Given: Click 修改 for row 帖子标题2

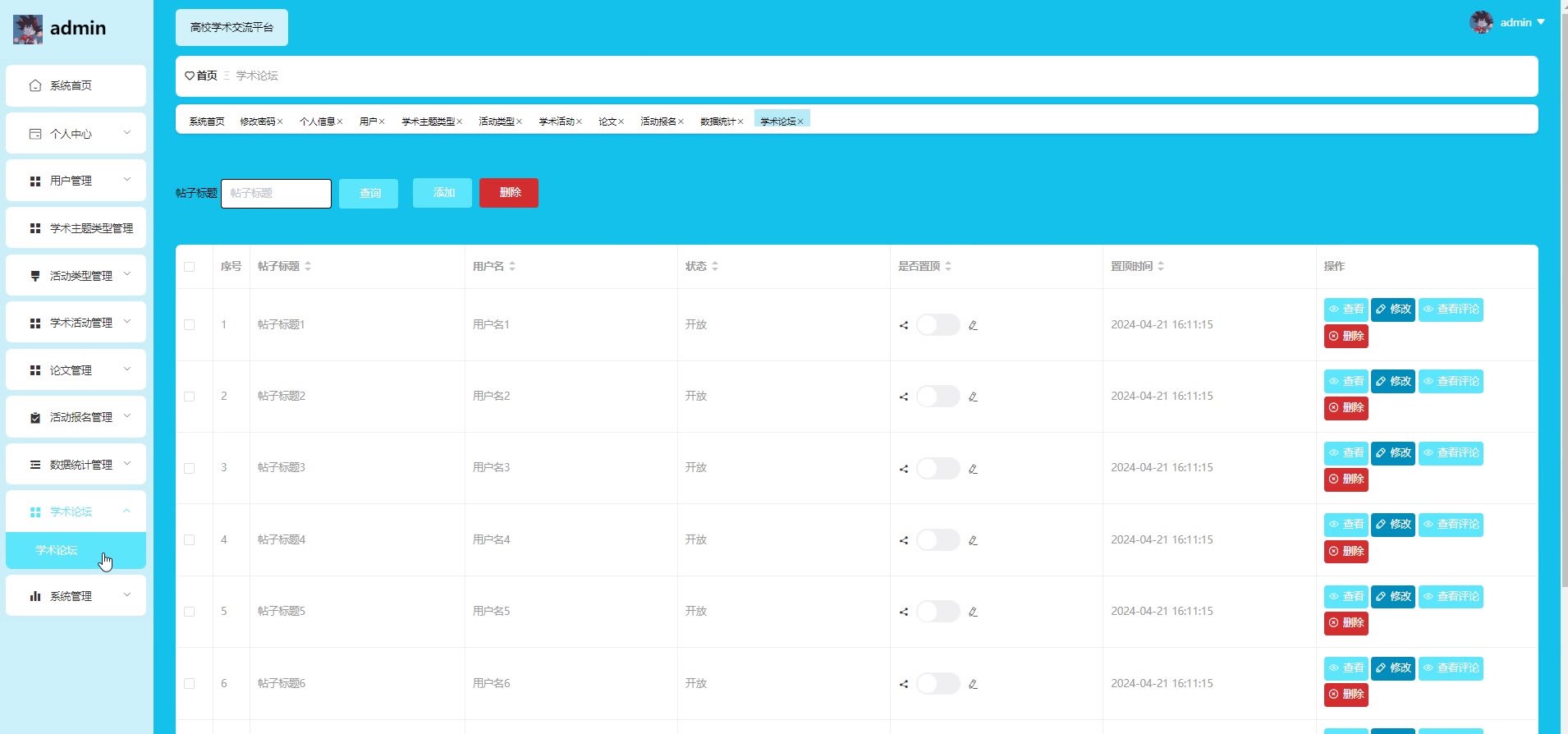Looking at the screenshot, I should [1393, 382].
